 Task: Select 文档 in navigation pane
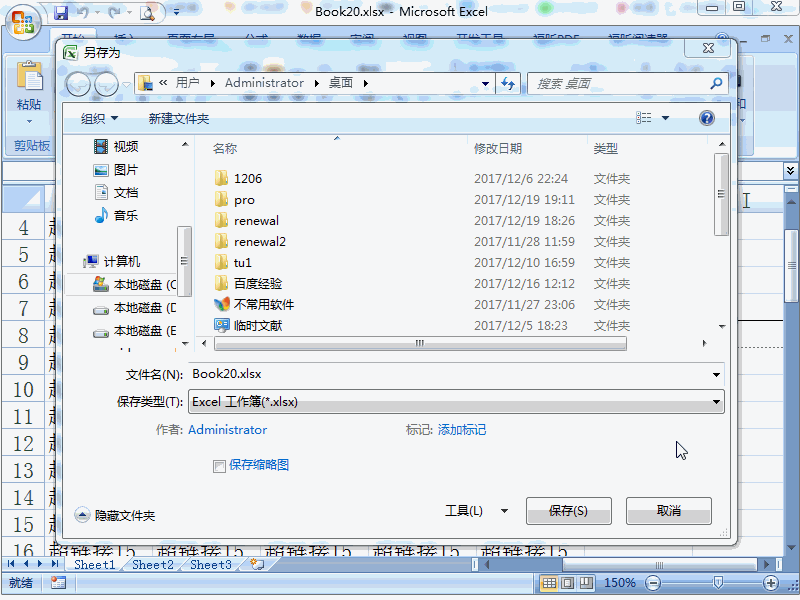pos(117,192)
